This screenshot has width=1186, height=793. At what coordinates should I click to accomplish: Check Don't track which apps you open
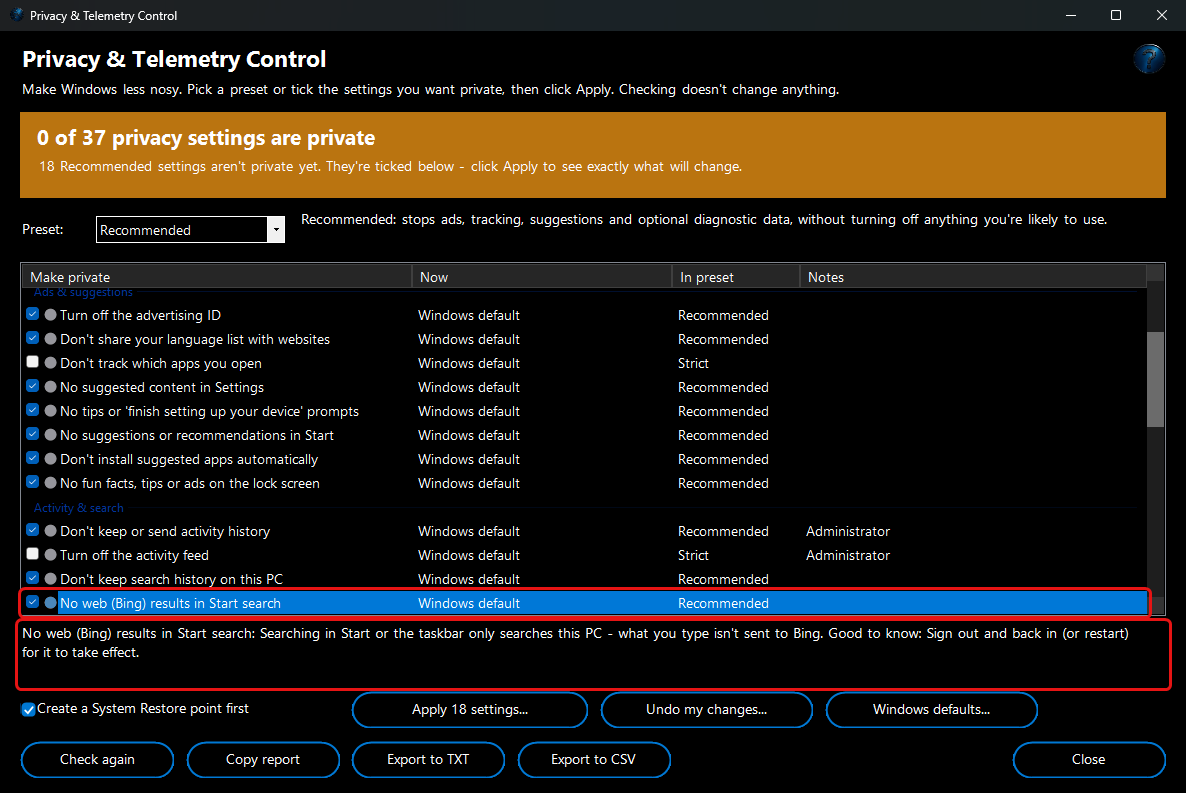[x=33, y=362]
